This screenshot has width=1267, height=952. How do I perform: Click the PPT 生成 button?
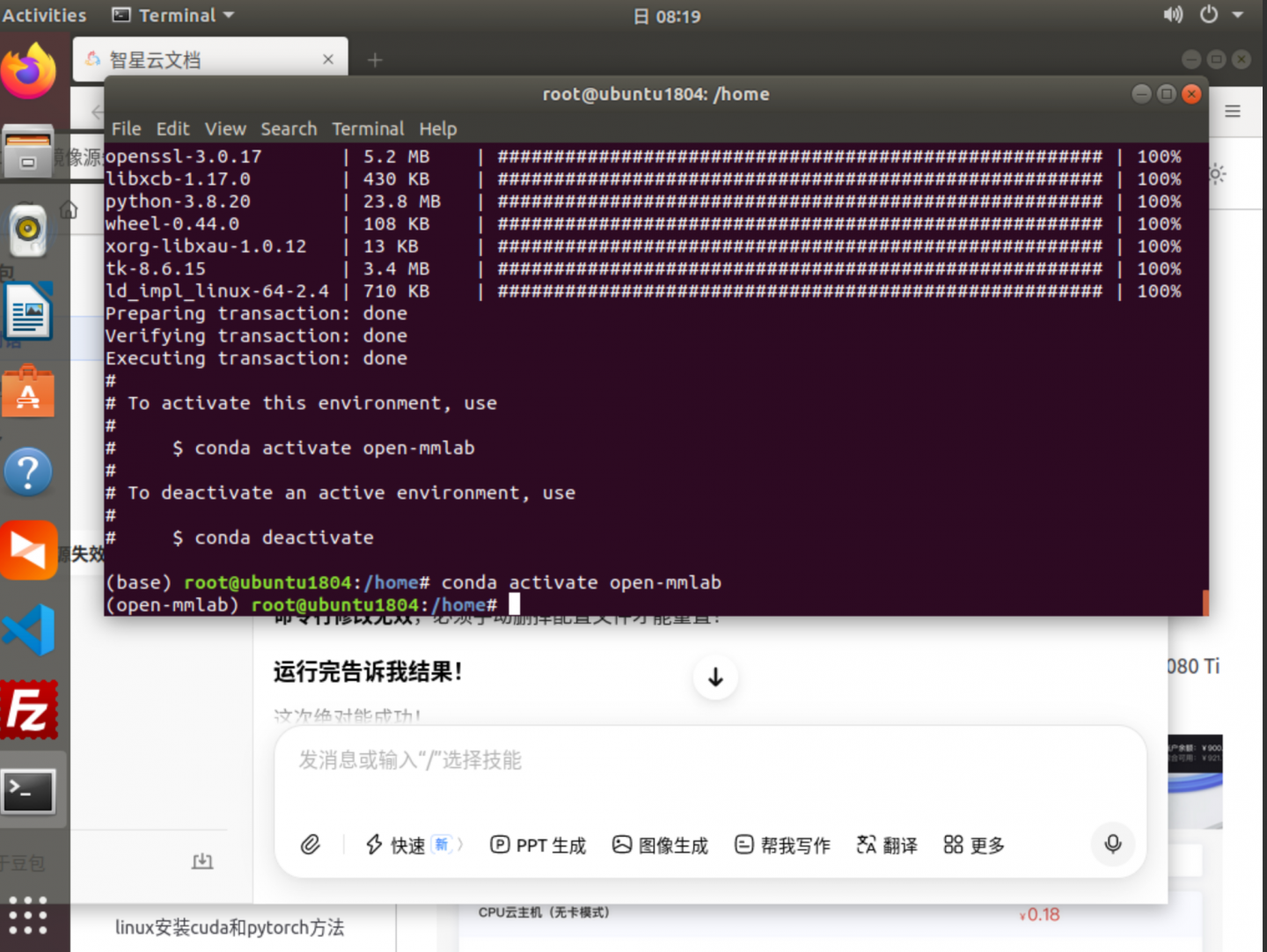[538, 845]
